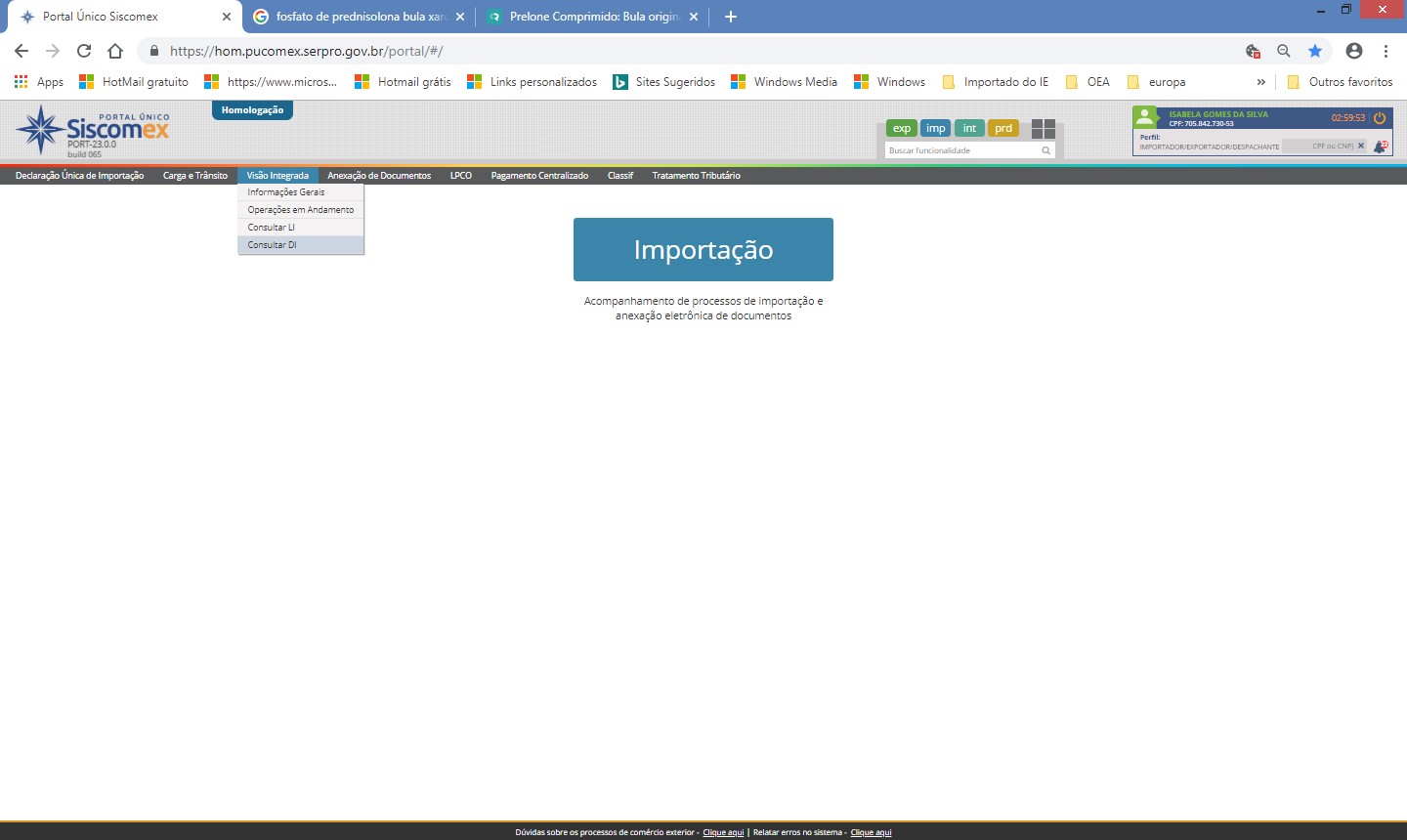Image resolution: width=1407 pixels, height=840 pixels.
Task: Switch to the int environment button
Action: click(x=969, y=128)
